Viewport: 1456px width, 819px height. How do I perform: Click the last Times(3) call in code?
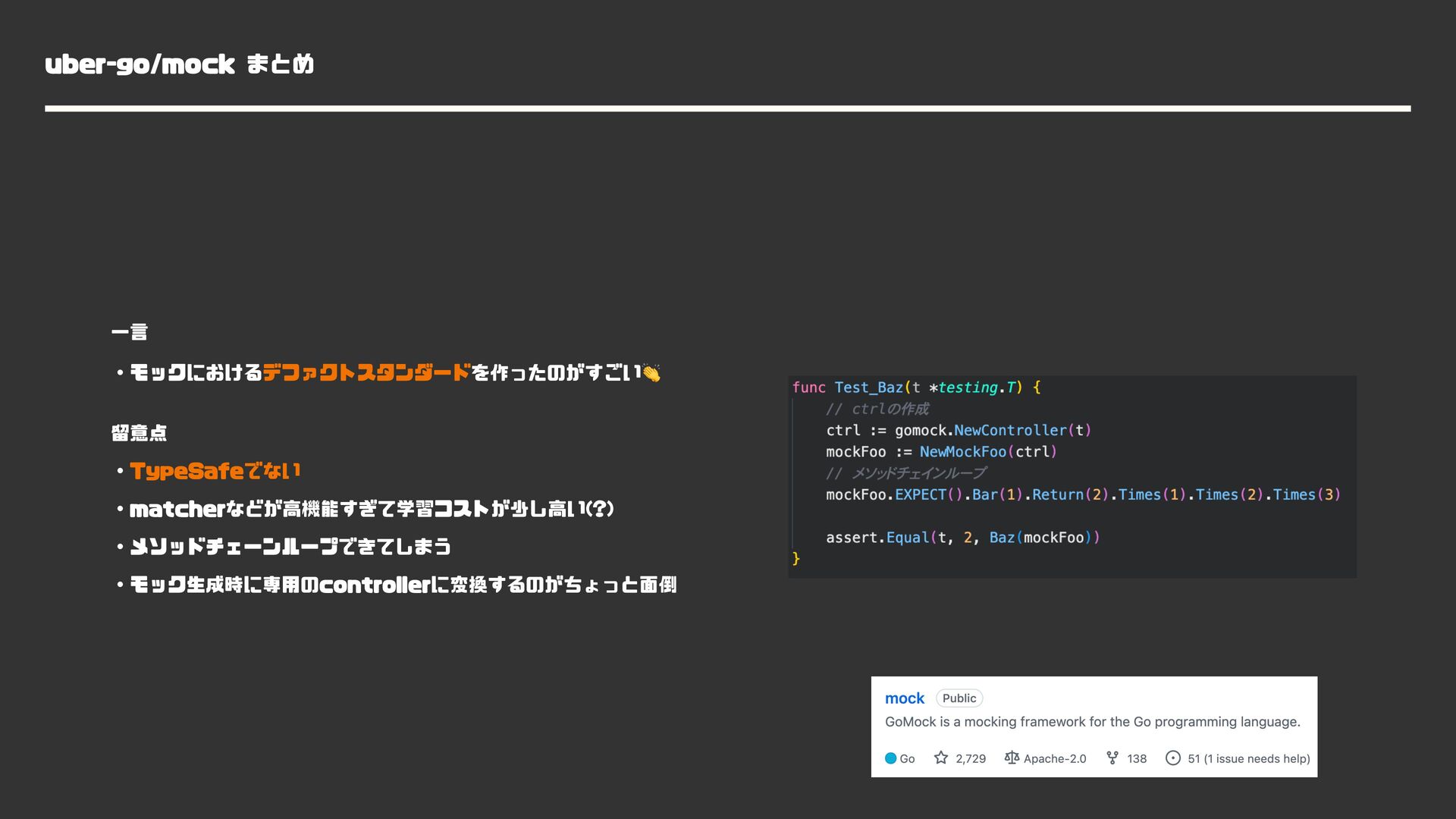(1307, 494)
